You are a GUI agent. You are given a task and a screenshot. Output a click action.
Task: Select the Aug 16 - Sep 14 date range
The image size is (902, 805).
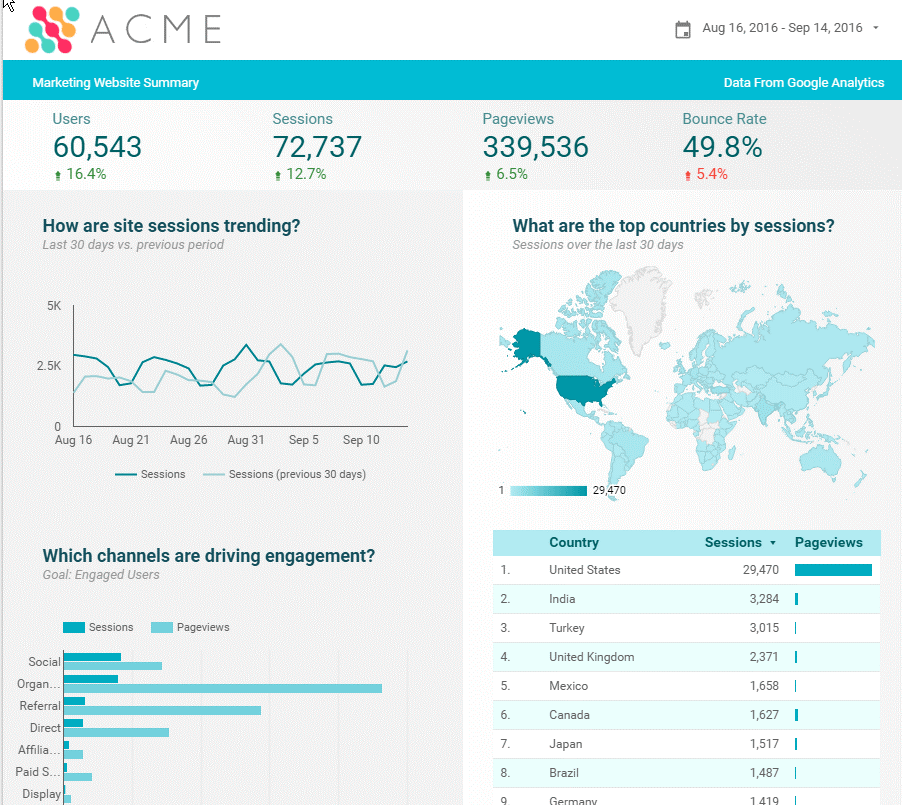tap(782, 28)
